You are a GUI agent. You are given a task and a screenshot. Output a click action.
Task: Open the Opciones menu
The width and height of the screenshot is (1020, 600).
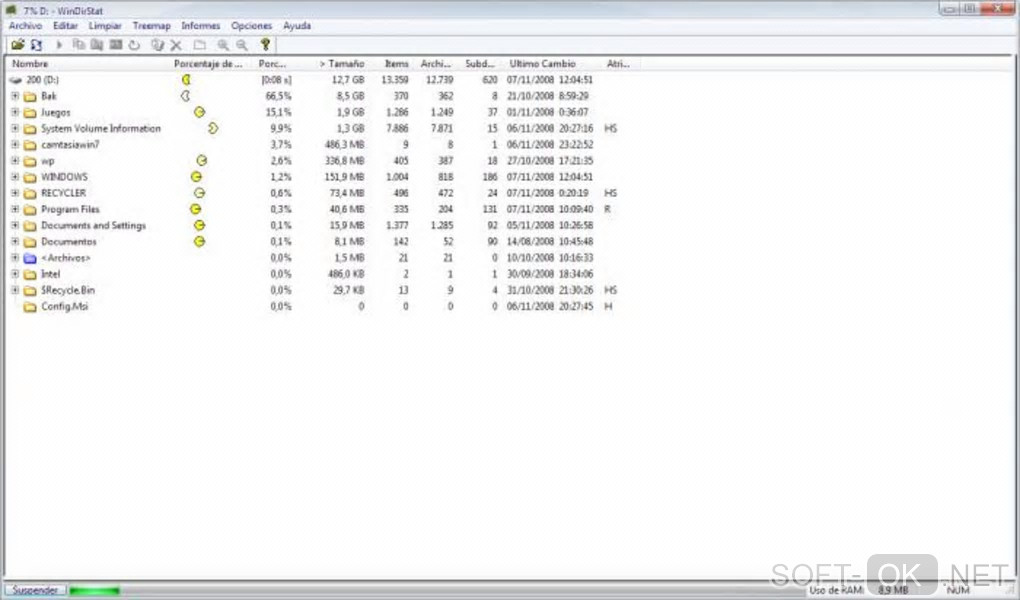[251, 26]
